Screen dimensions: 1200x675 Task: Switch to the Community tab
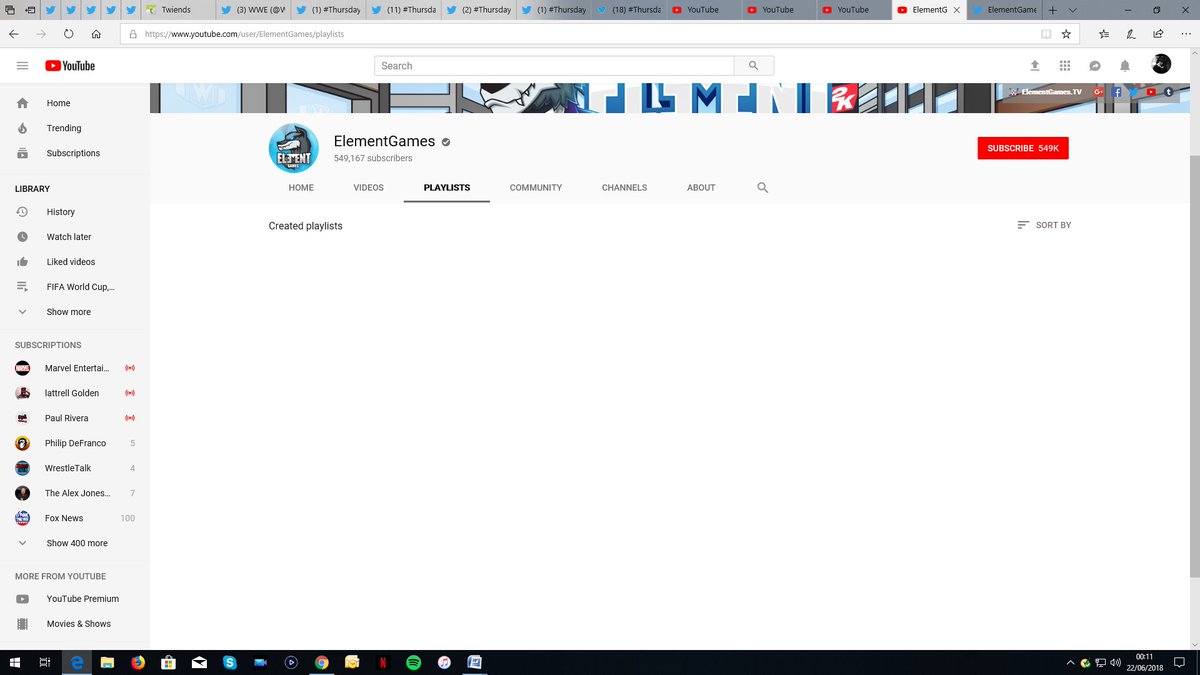(x=536, y=187)
